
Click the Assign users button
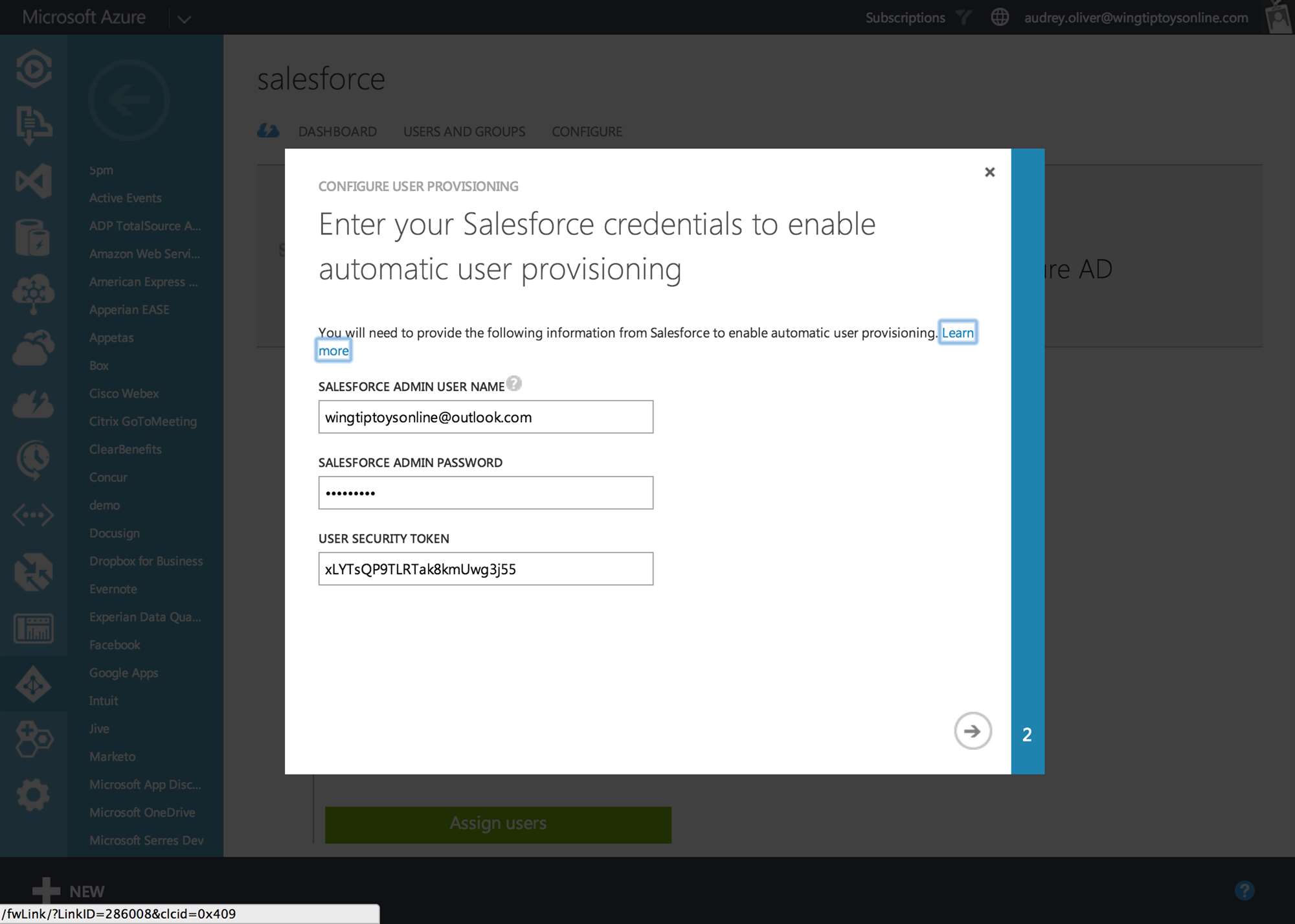(x=498, y=824)
